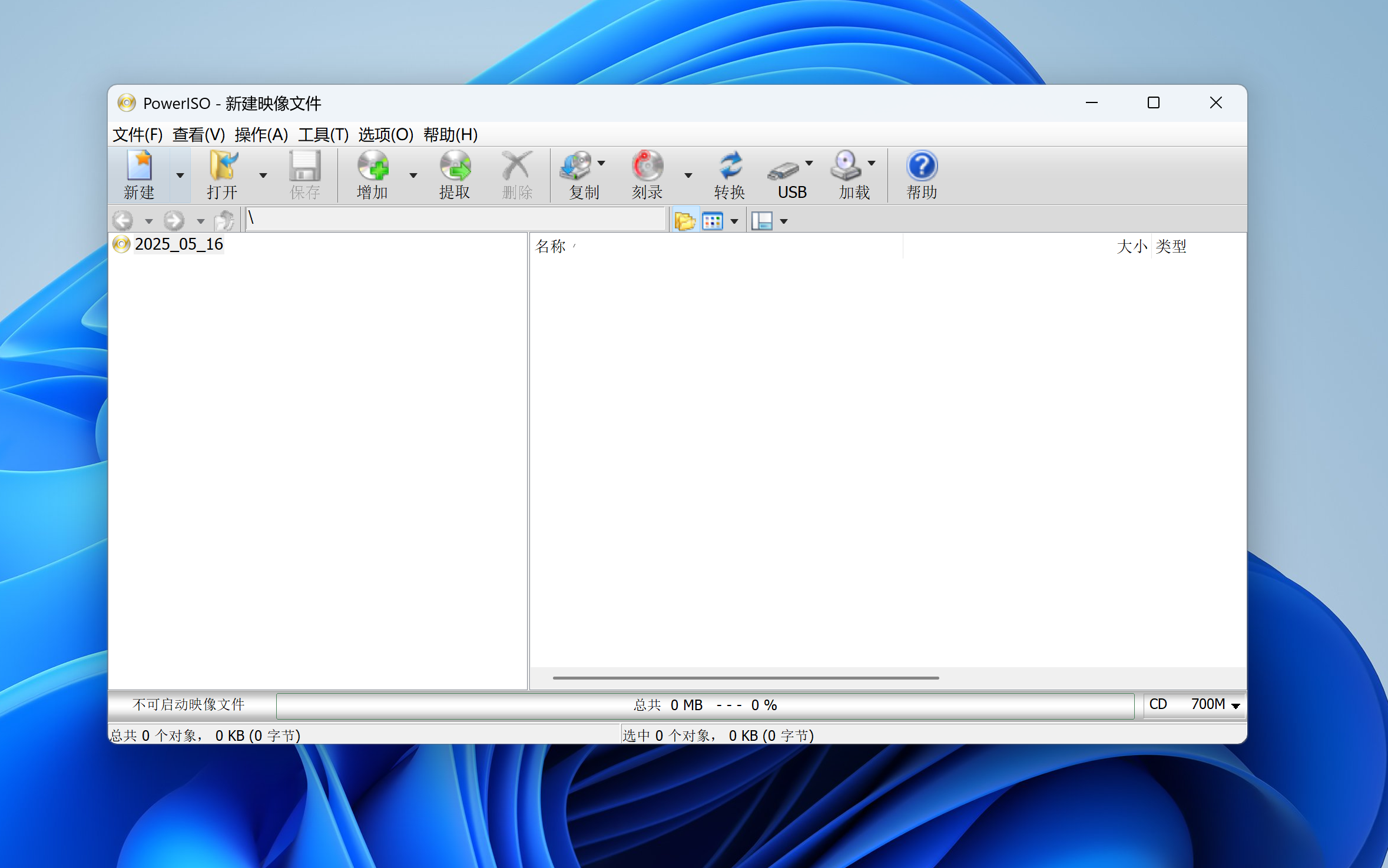Click the PowerISO title bar disc icon
The height and width of the screenshot is (868, 1388).
point(126,103)
